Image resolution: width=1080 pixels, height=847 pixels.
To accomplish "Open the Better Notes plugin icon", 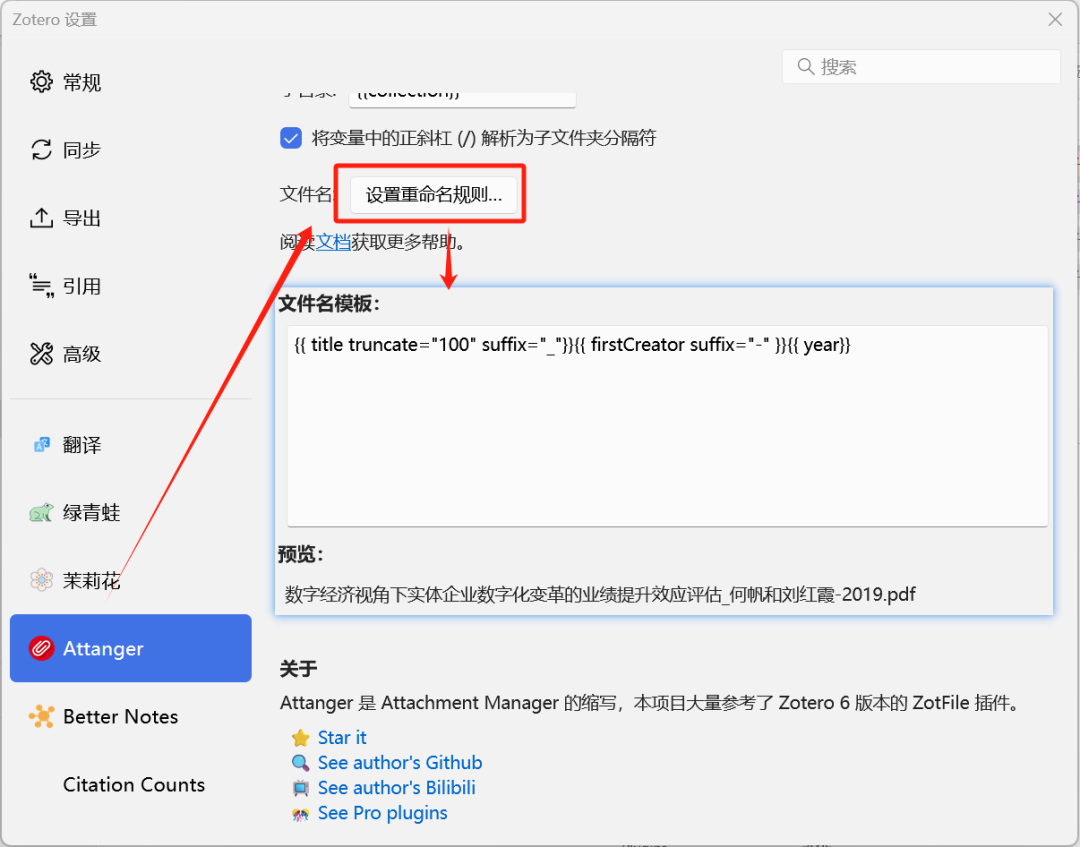I will click(41, 716).
